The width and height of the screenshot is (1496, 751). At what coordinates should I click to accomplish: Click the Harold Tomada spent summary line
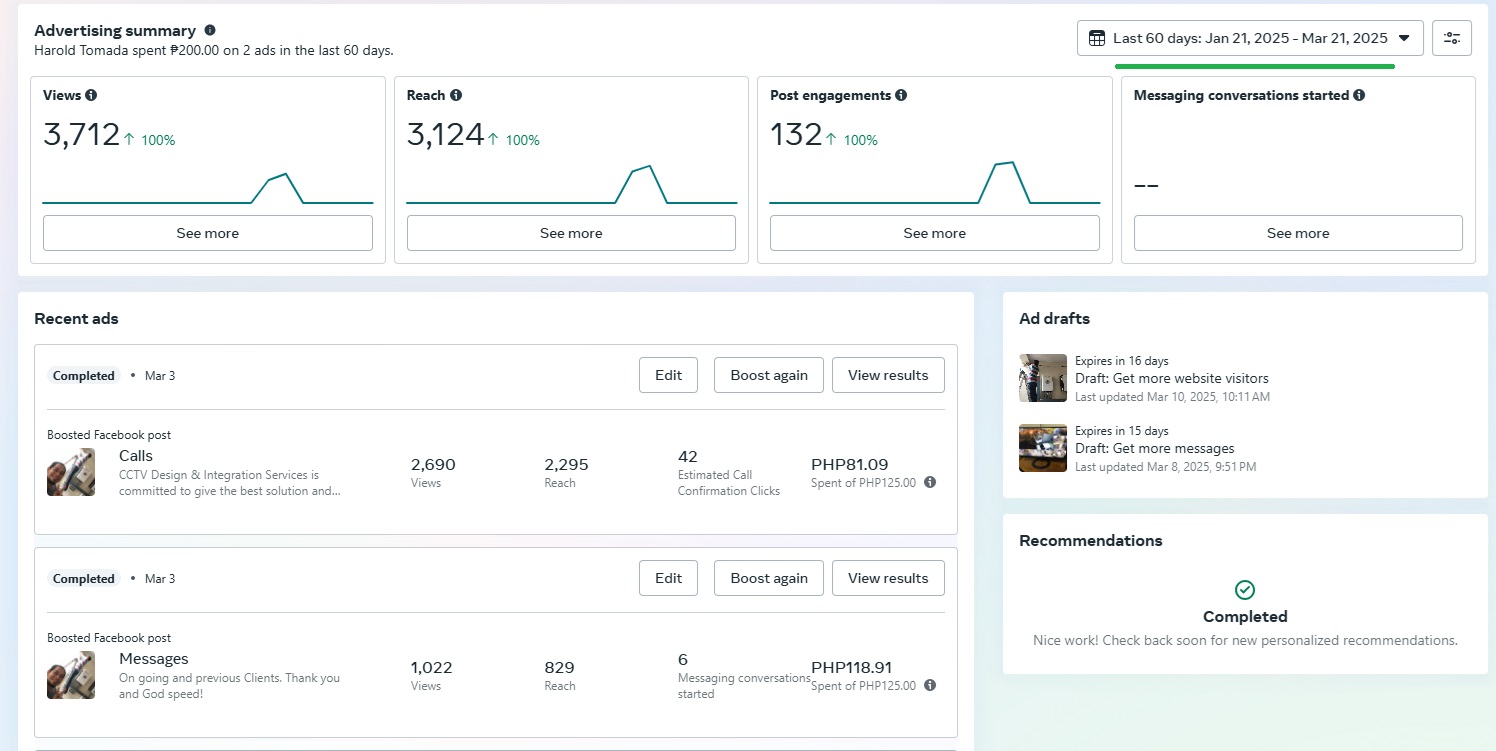tap(214, 50)
